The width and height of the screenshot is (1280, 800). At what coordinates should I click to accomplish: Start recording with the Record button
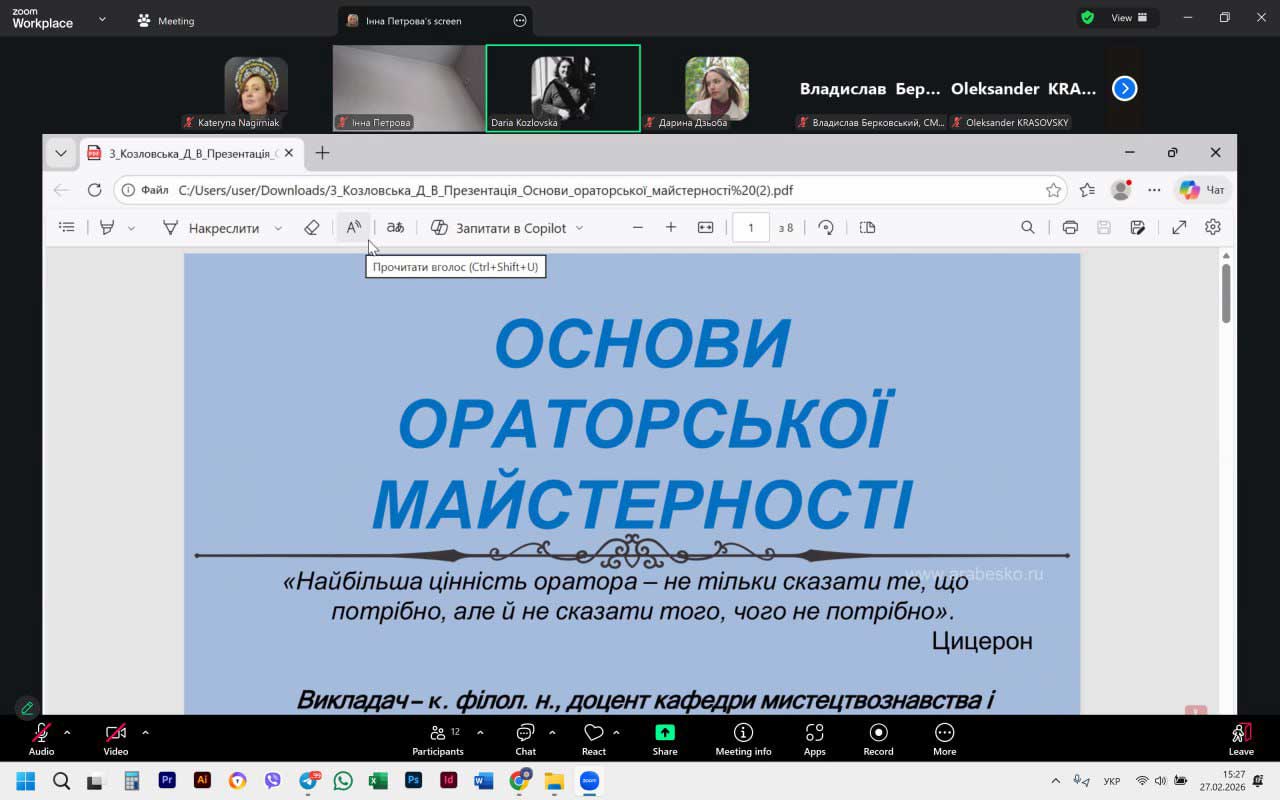pos(878,737)
